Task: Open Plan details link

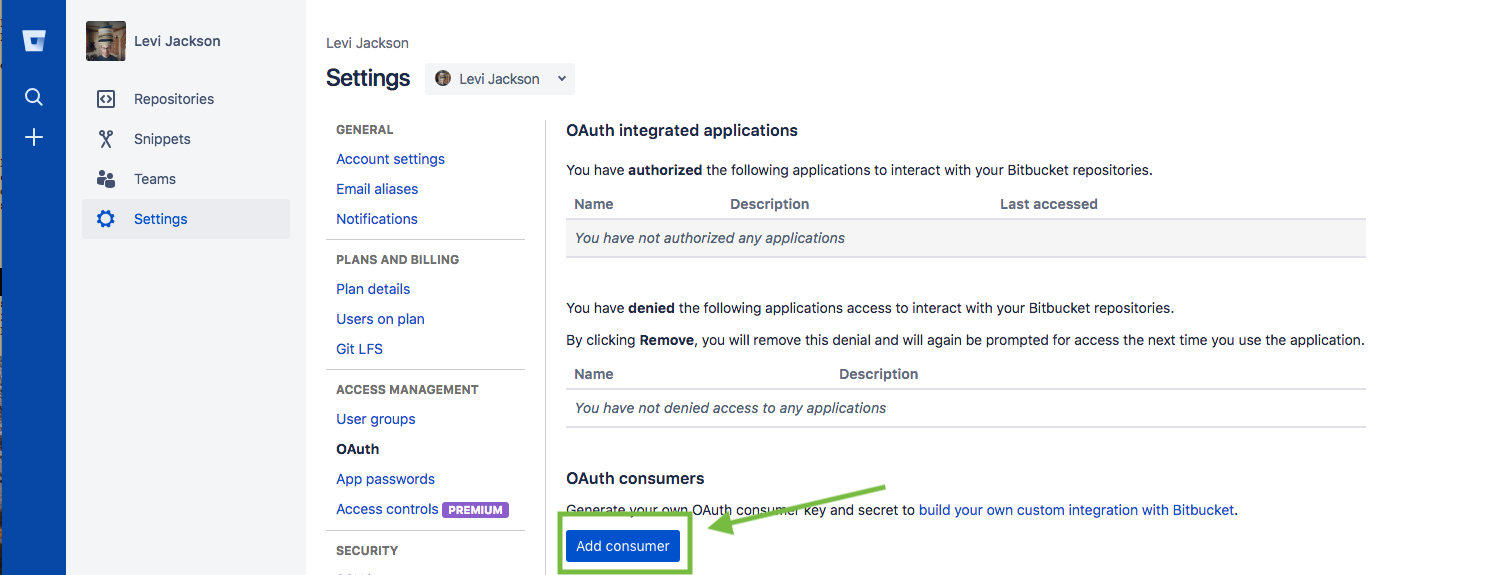Action: click(373, 289)
